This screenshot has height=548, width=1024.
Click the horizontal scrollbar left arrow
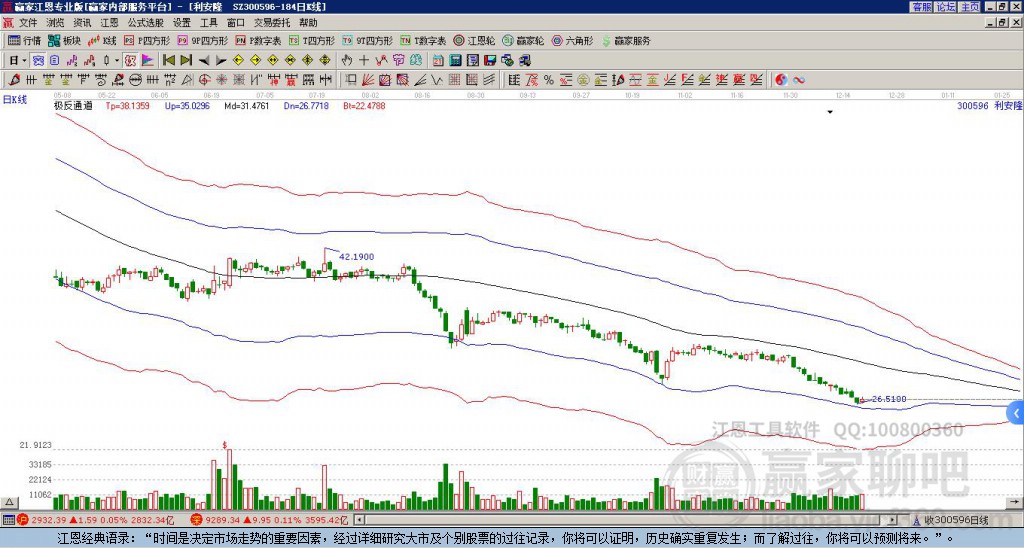tap(359, 520)
